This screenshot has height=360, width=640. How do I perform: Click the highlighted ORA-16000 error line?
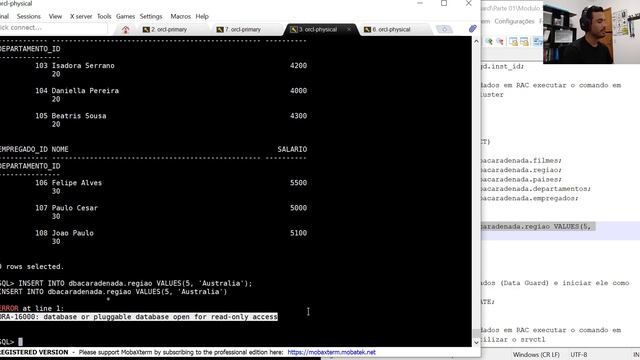[x=139, y=317]
